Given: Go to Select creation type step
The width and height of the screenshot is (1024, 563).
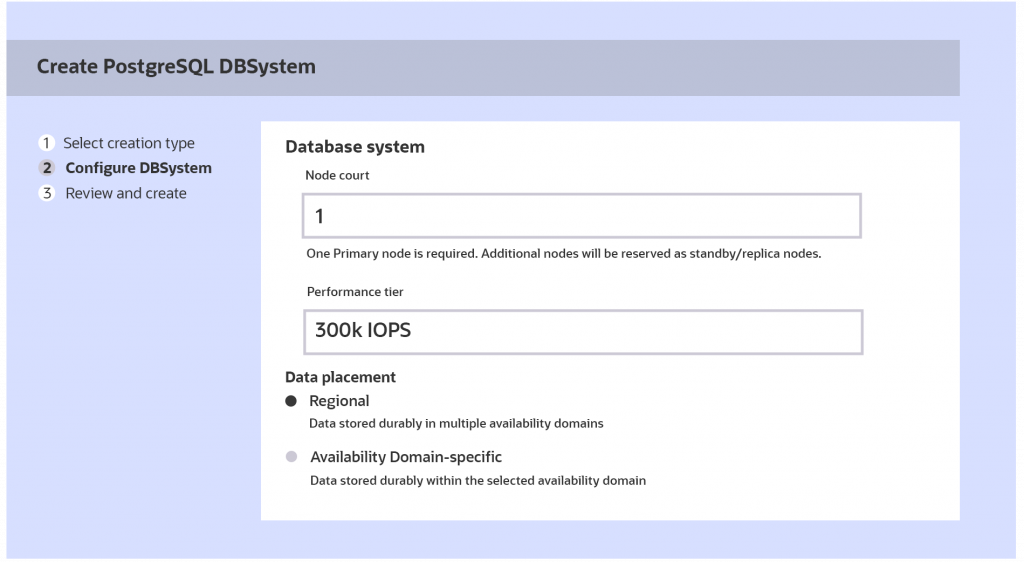Looking at the screenshot, I should (x=129, y=143).
